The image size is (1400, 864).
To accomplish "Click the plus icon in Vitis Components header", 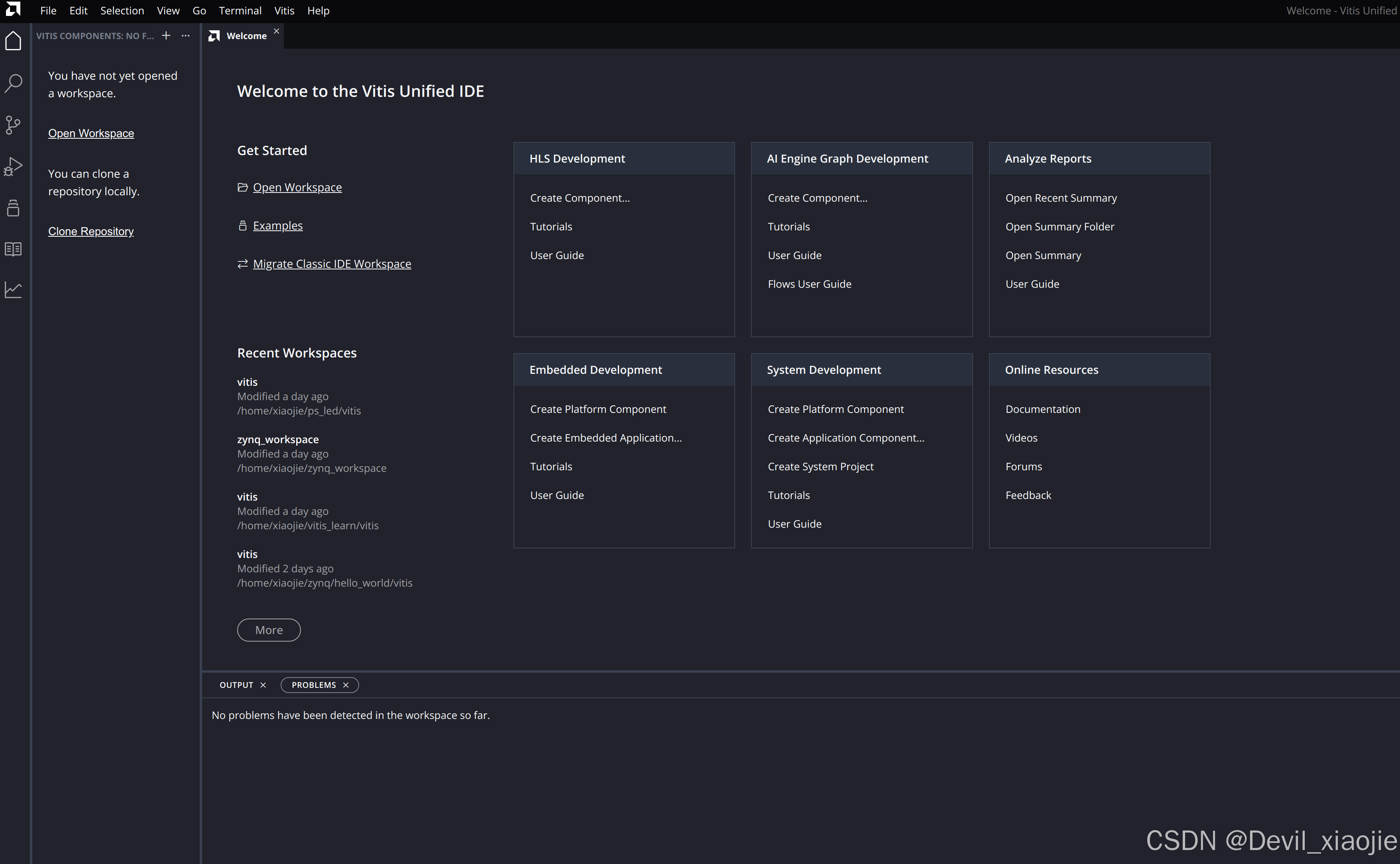I will [x=166, y=35].
